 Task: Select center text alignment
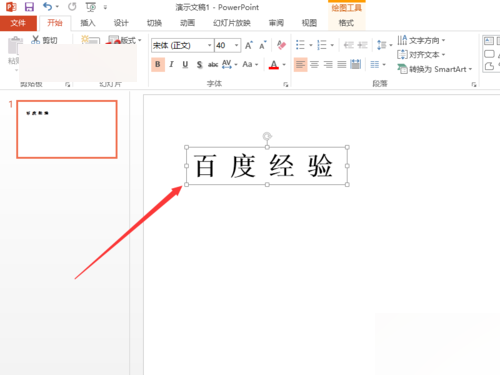[x=314, y=64]
